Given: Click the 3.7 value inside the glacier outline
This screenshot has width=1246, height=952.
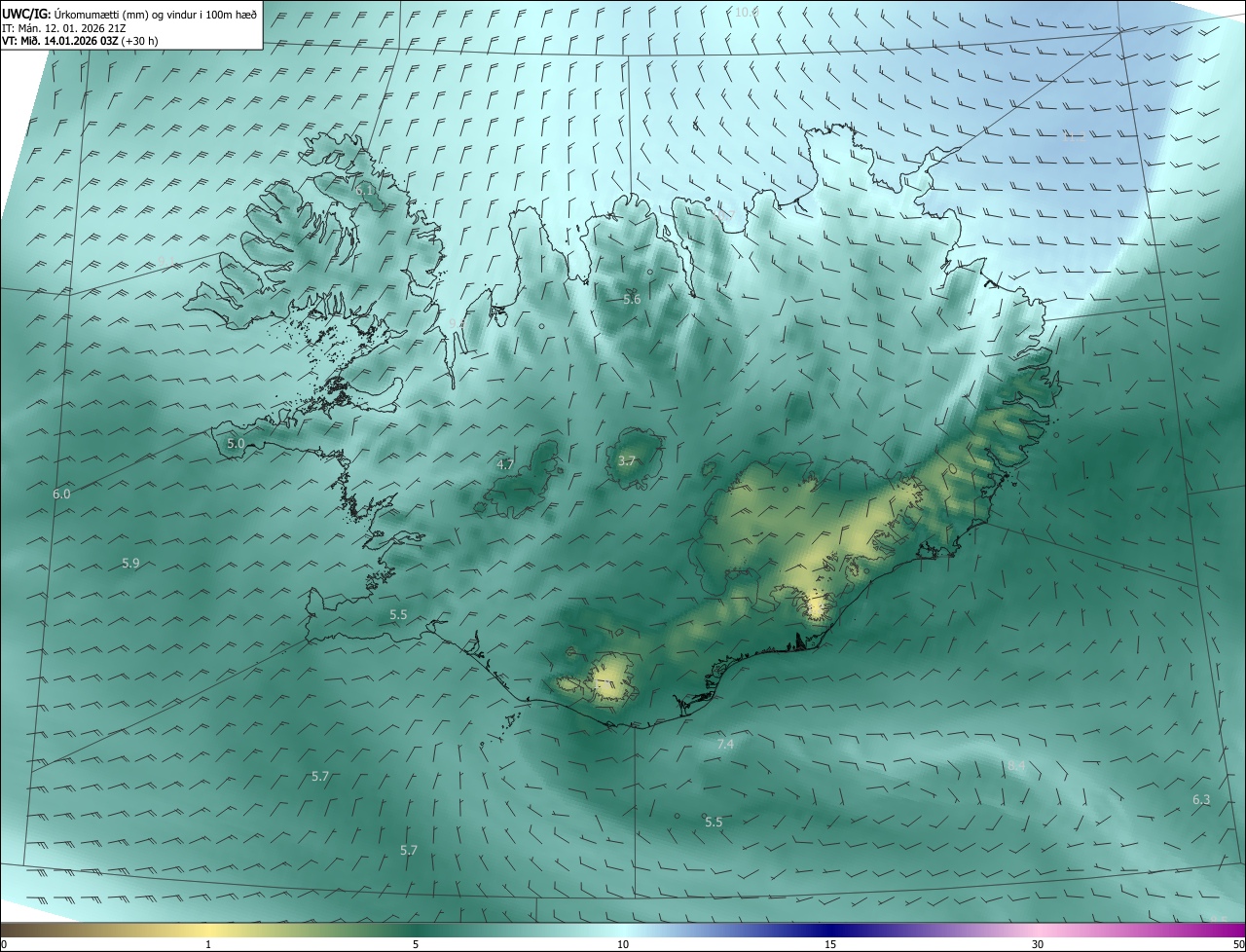Looking at the screenshot, I should (627, 460).
